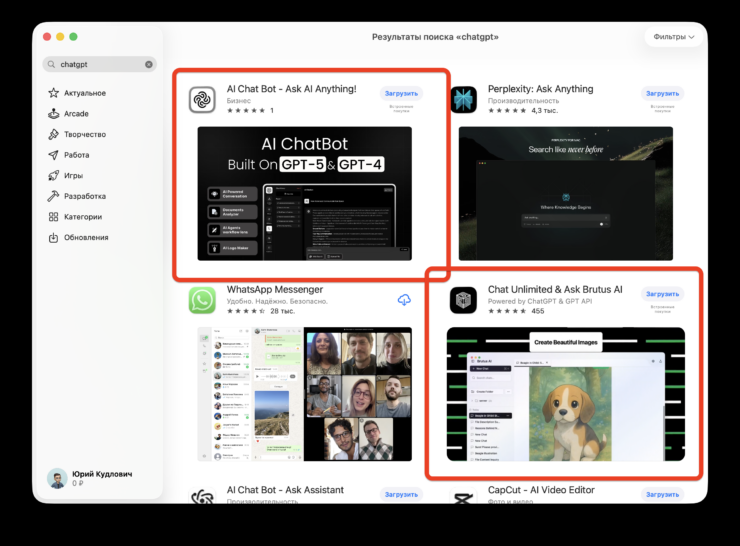Open the AI Chat Bot - Ask Assistant icon
The width and height of the screenshot is (740, 546).
[202, 499]
